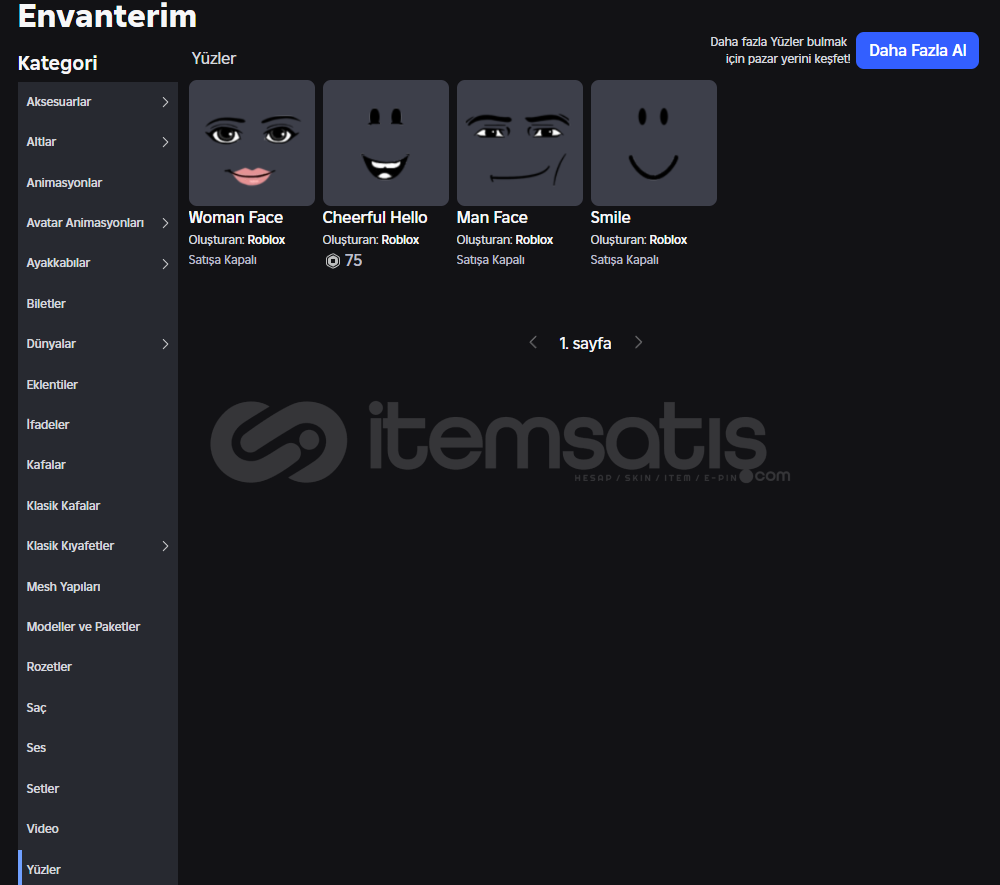Open the Altlar category
The height and width of the screenshot is (885, 1000).
click(98, 142)
